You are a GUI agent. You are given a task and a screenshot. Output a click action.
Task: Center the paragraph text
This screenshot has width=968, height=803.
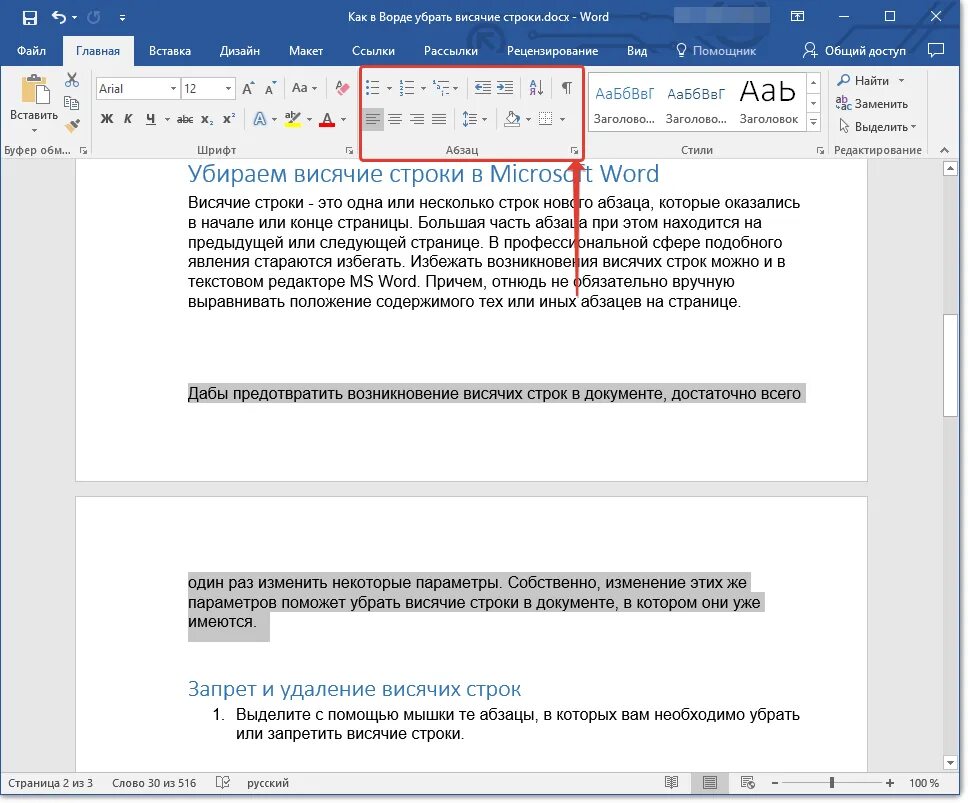(x=395, y=119)
